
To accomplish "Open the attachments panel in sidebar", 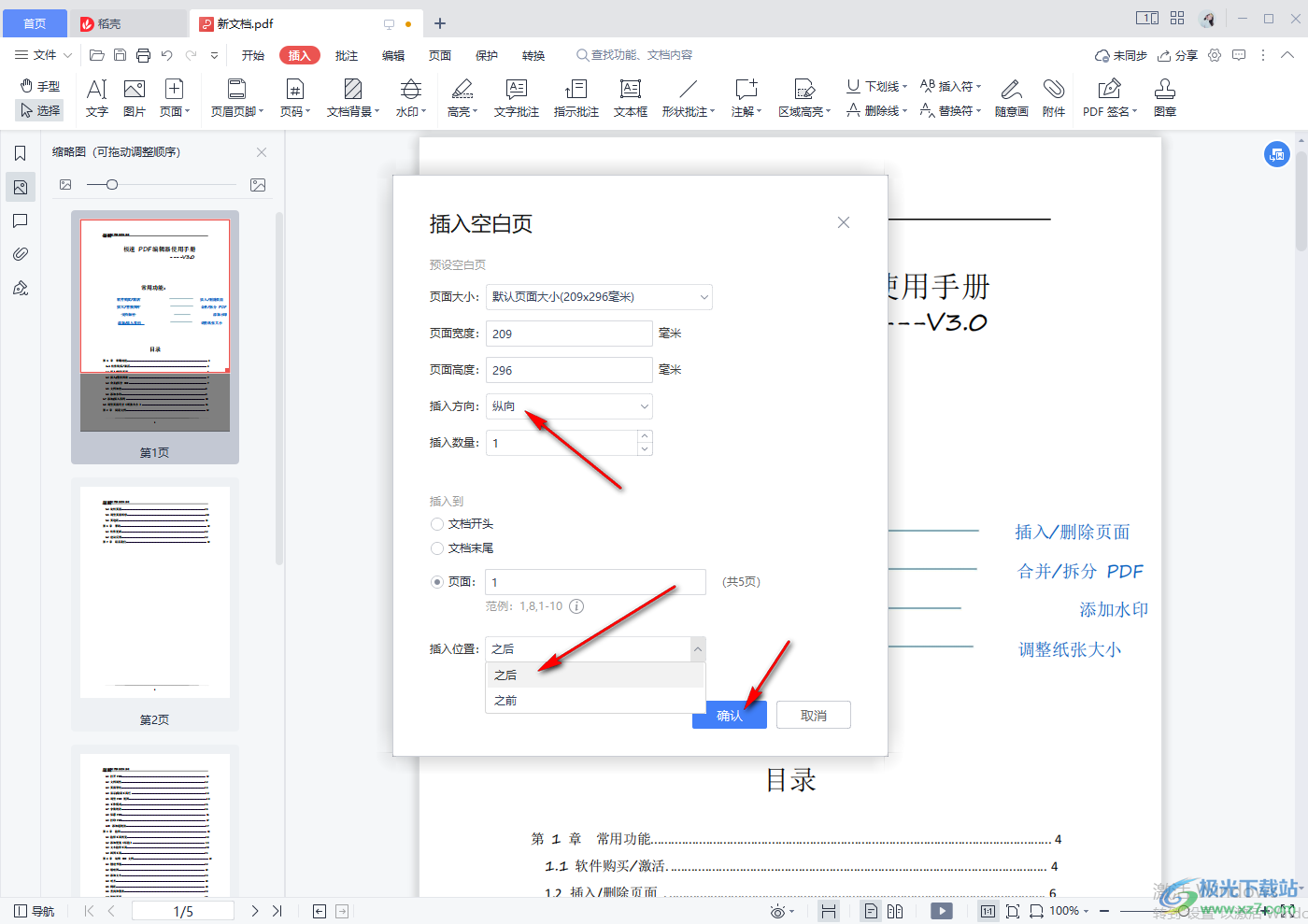I will (x=21, y=254).
